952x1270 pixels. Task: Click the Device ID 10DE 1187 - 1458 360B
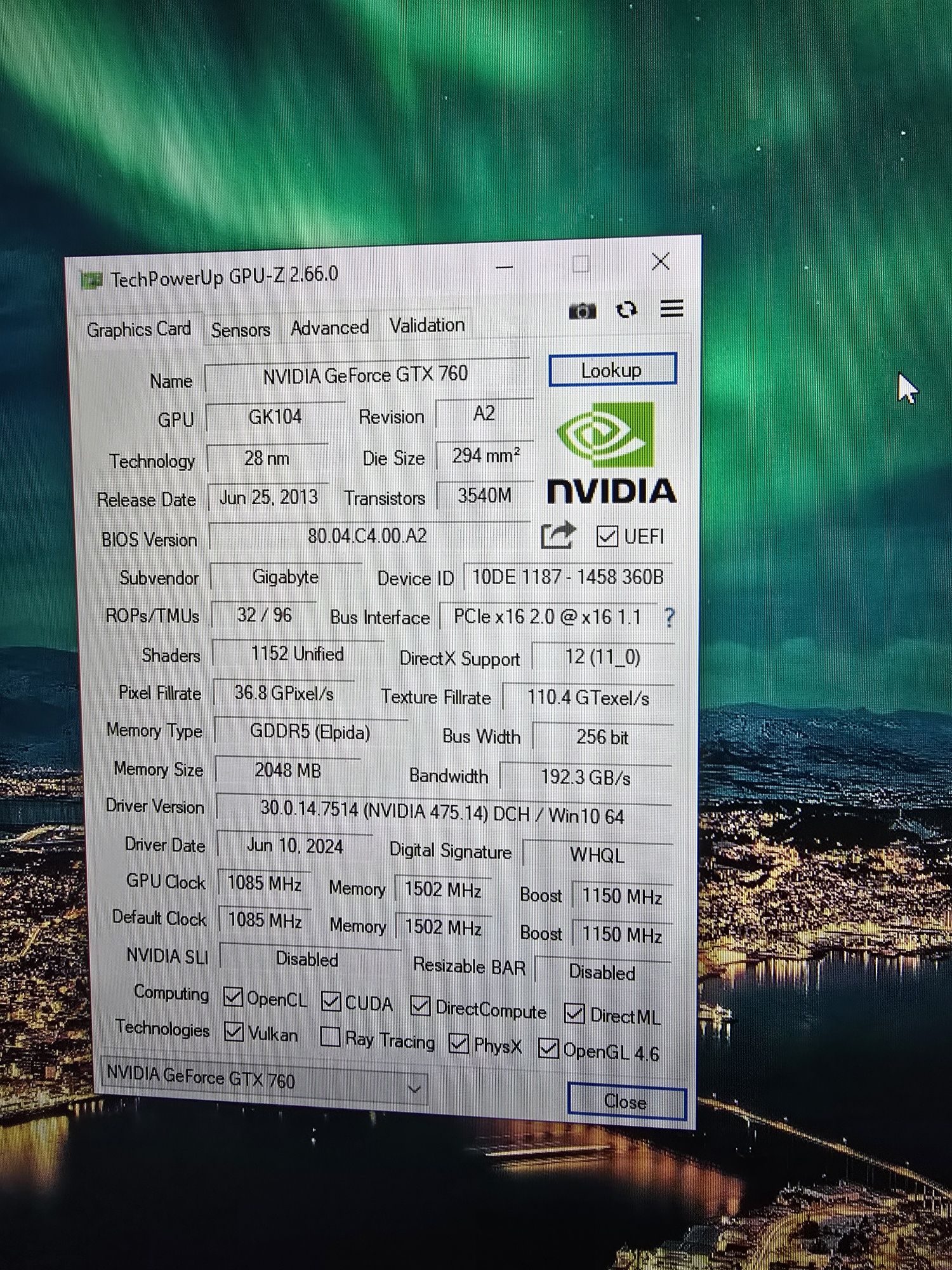(x=568, y=577)
